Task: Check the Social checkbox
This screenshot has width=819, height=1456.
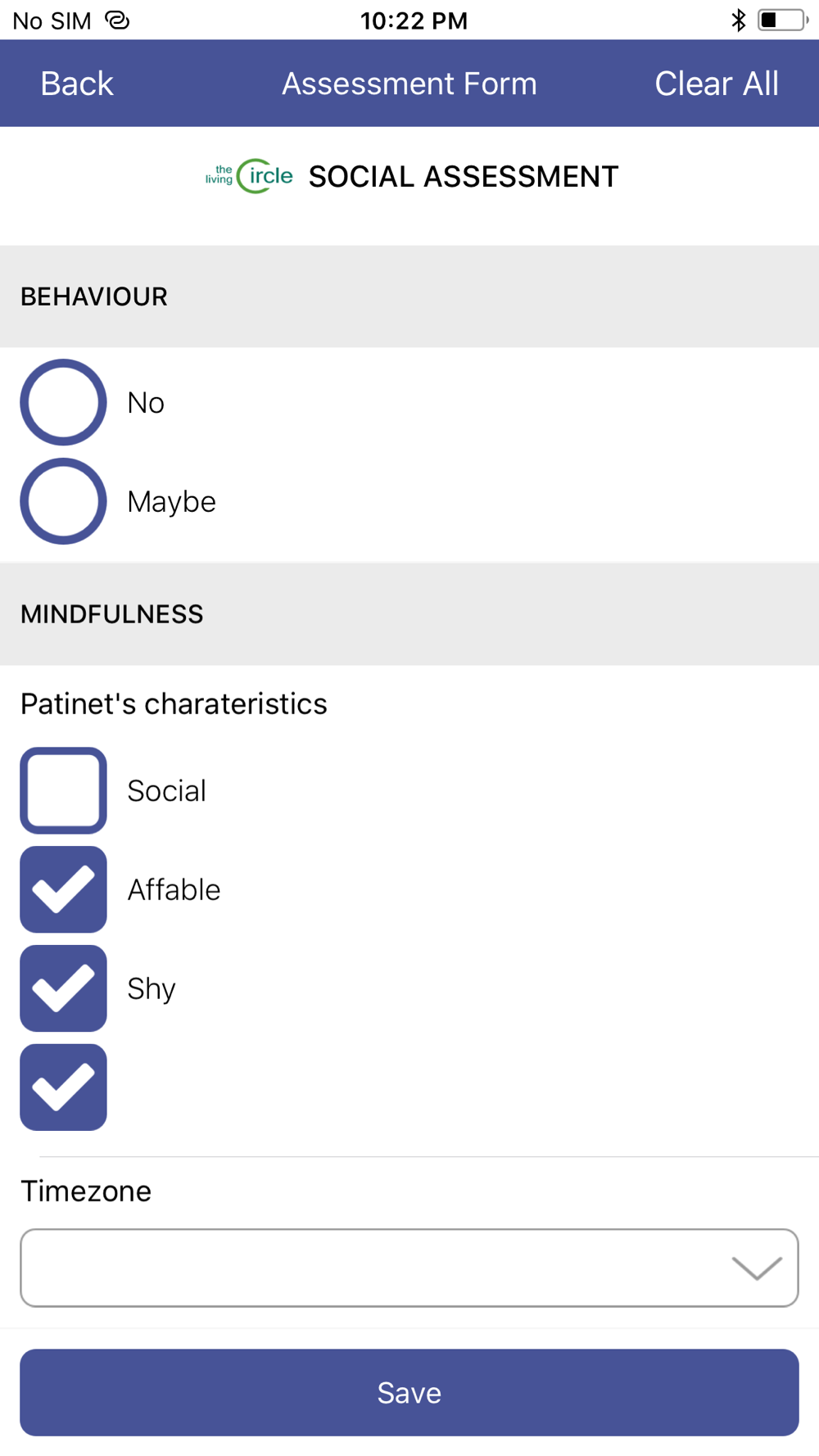Action: click(x=63, y=790)
